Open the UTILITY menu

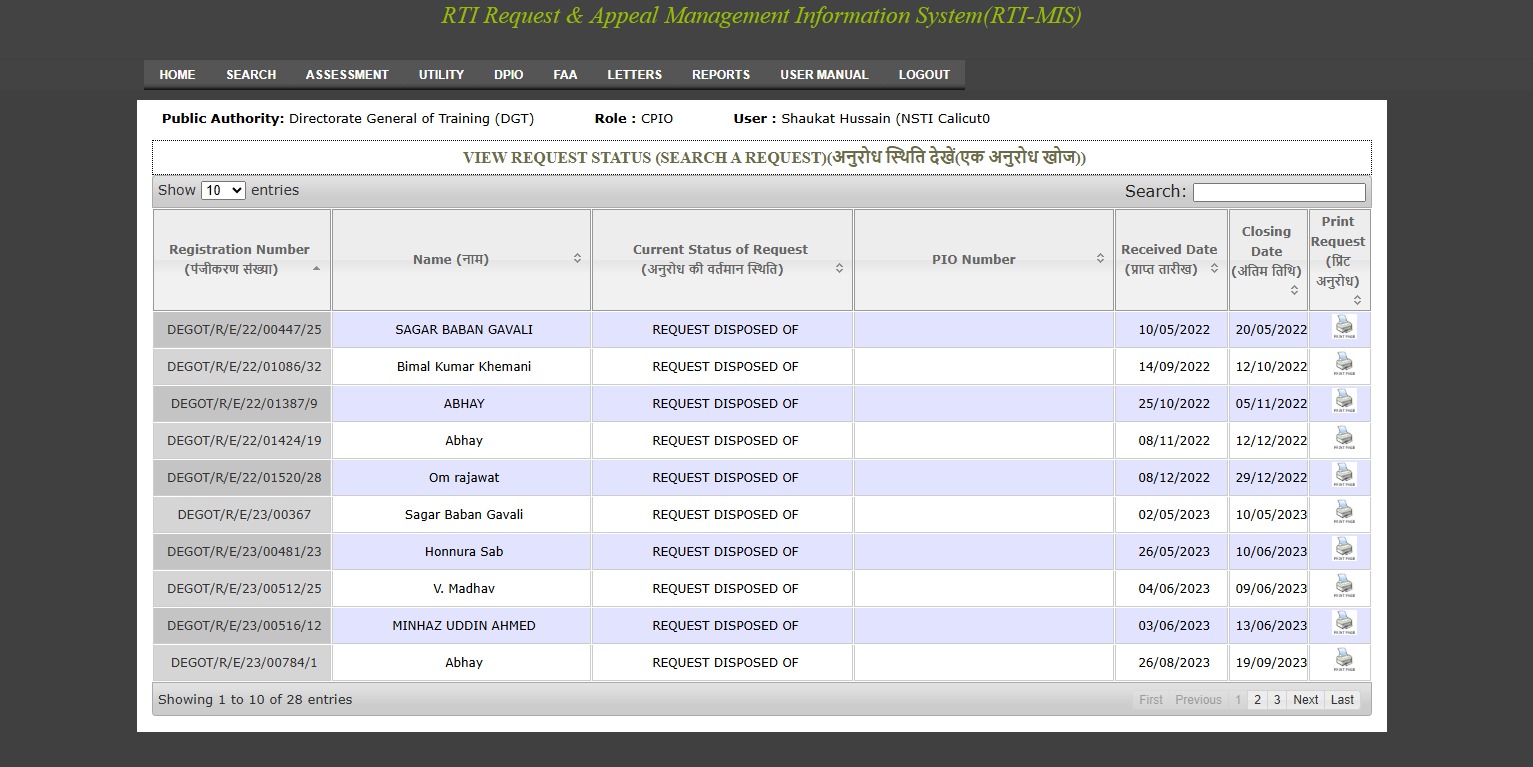point(441,75)
